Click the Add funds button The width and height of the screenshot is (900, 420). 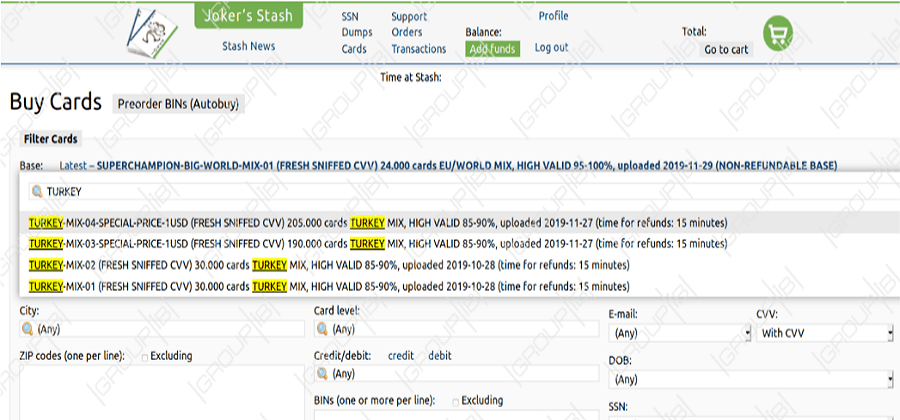pos(492,49)
